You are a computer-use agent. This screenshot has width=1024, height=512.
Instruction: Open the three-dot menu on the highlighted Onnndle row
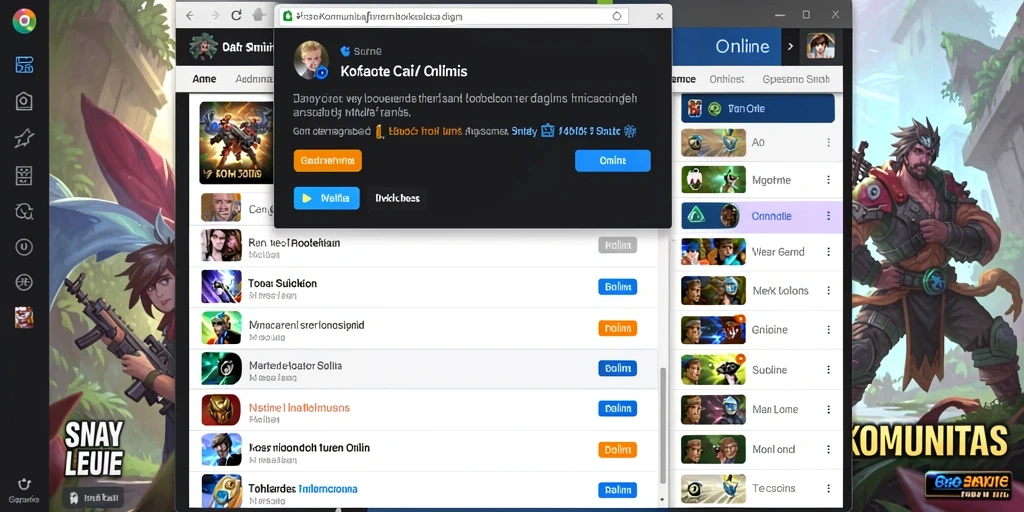pos(828,216)
